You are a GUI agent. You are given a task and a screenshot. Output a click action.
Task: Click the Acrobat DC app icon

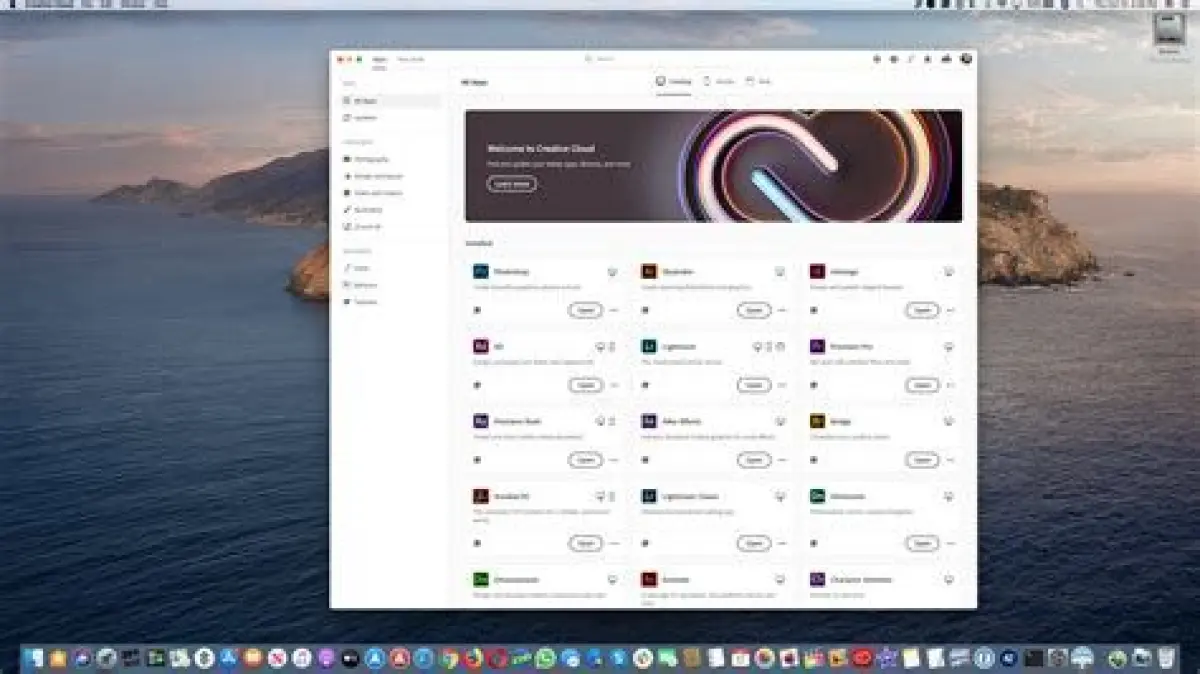point(480,496)
